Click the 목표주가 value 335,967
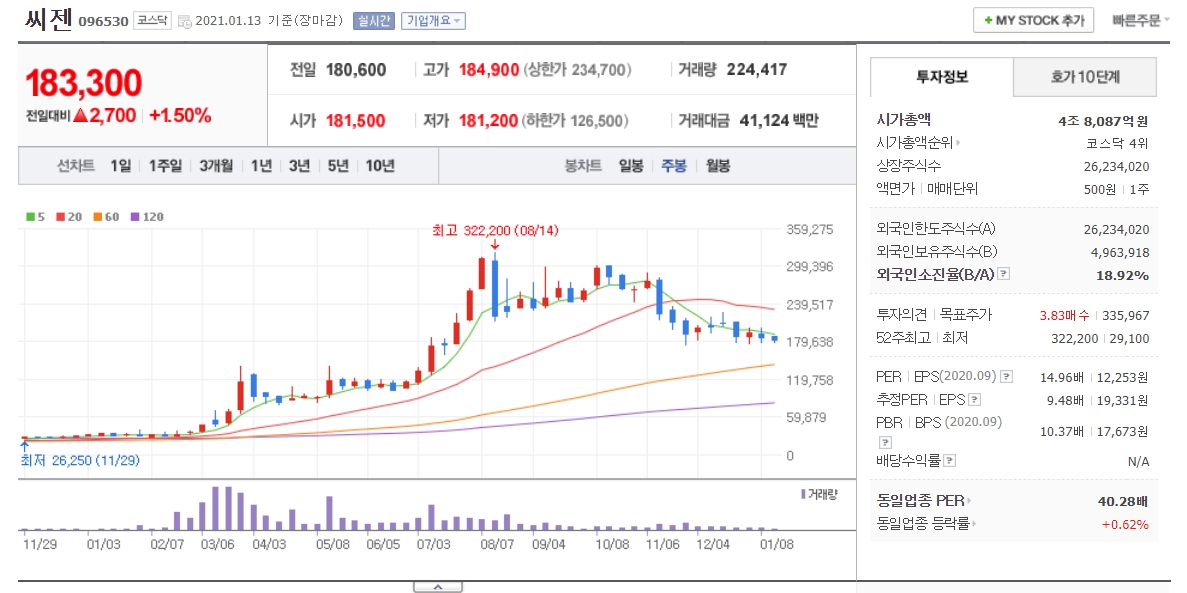 tap(1128, 314)
